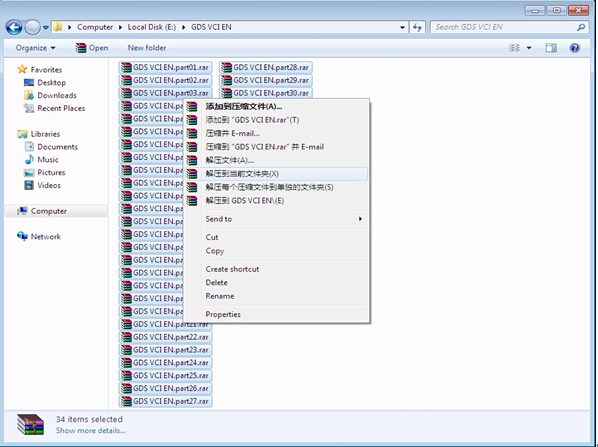Click WinRAR icon of part27.rar file

click(126, 401)
